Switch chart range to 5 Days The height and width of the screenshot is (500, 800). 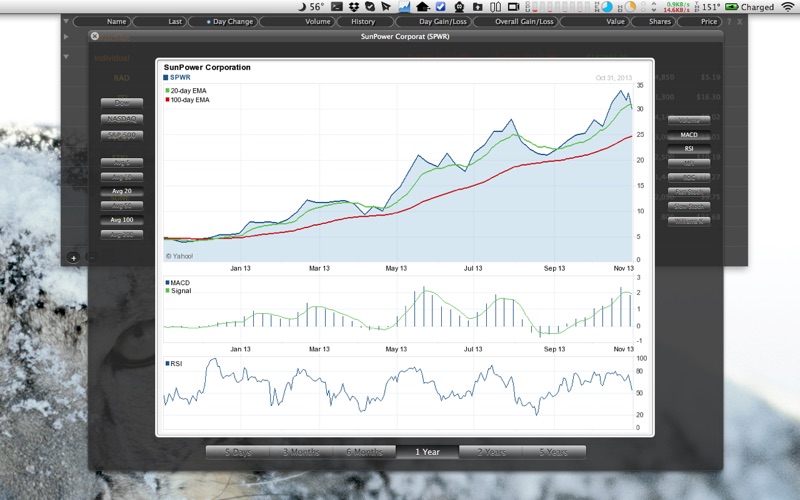pos(238,452)
